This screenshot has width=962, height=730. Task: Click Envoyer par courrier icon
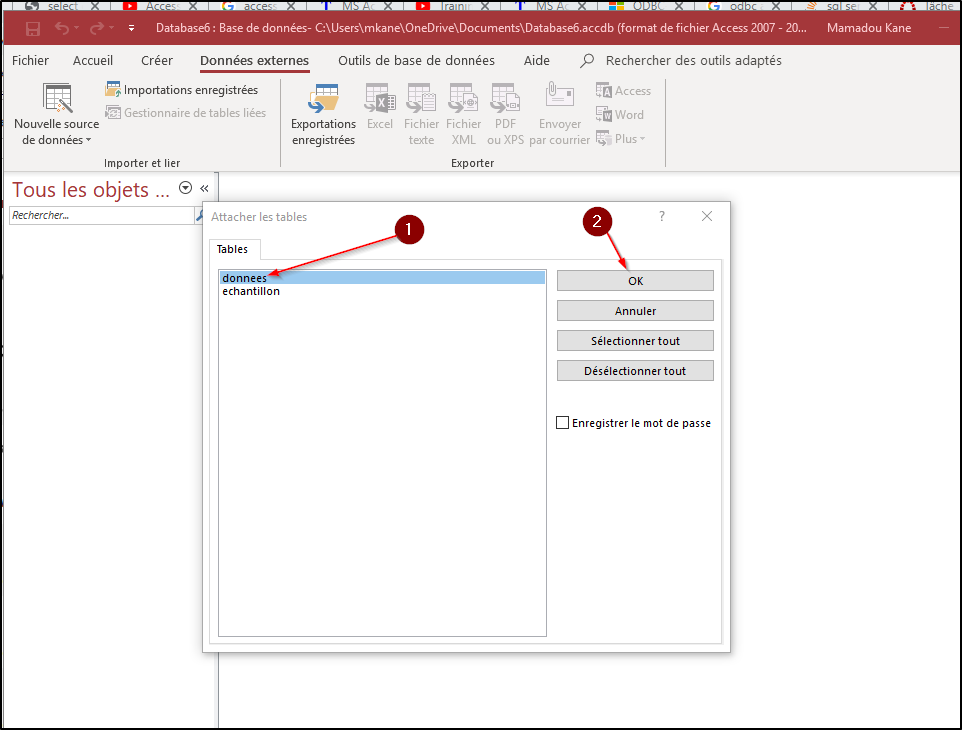pos(559,115)
